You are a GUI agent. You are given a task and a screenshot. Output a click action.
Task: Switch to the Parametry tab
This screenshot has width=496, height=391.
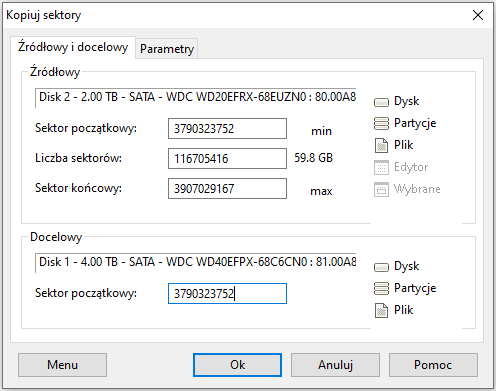pos(167,49)
